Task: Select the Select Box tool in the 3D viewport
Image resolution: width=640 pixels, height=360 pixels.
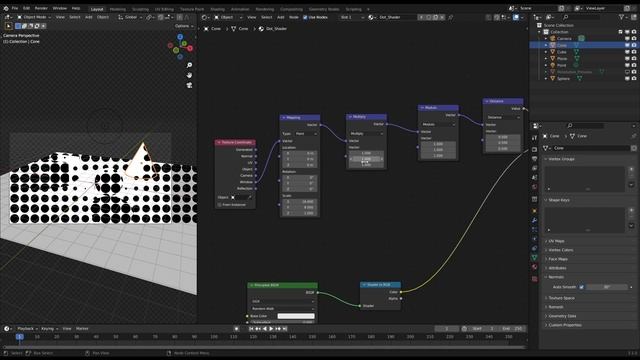Action: point(9,26)
